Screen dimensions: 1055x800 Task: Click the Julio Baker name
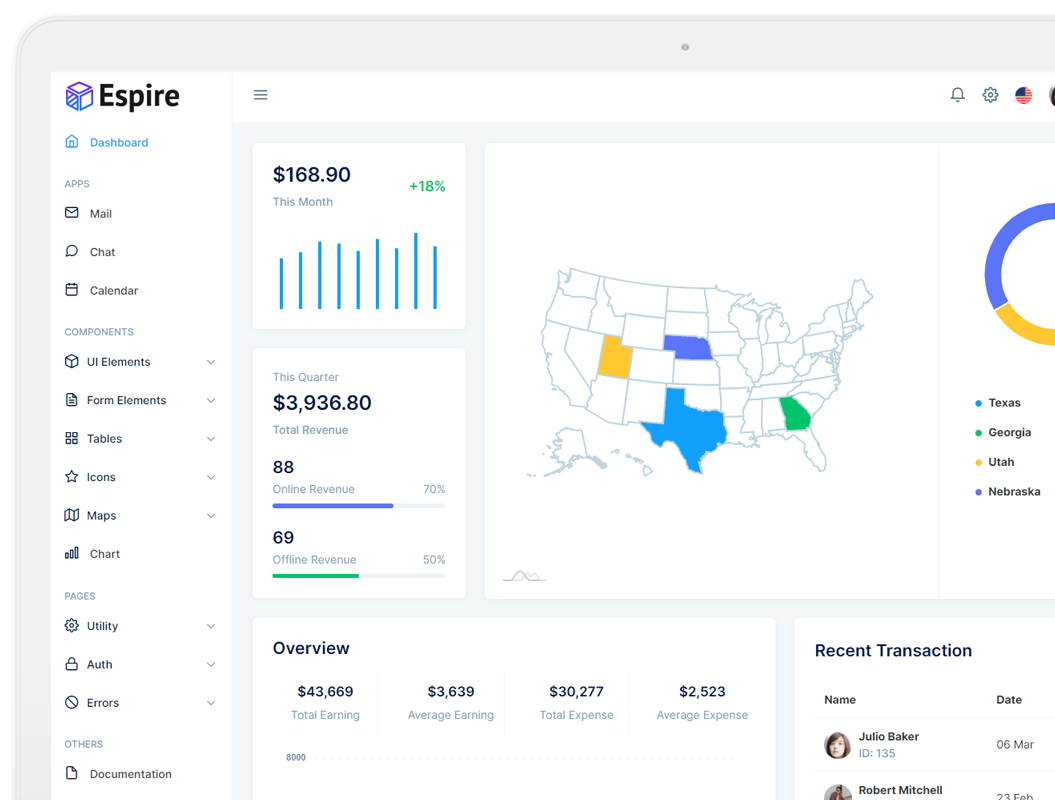click(x=888, y=737)
